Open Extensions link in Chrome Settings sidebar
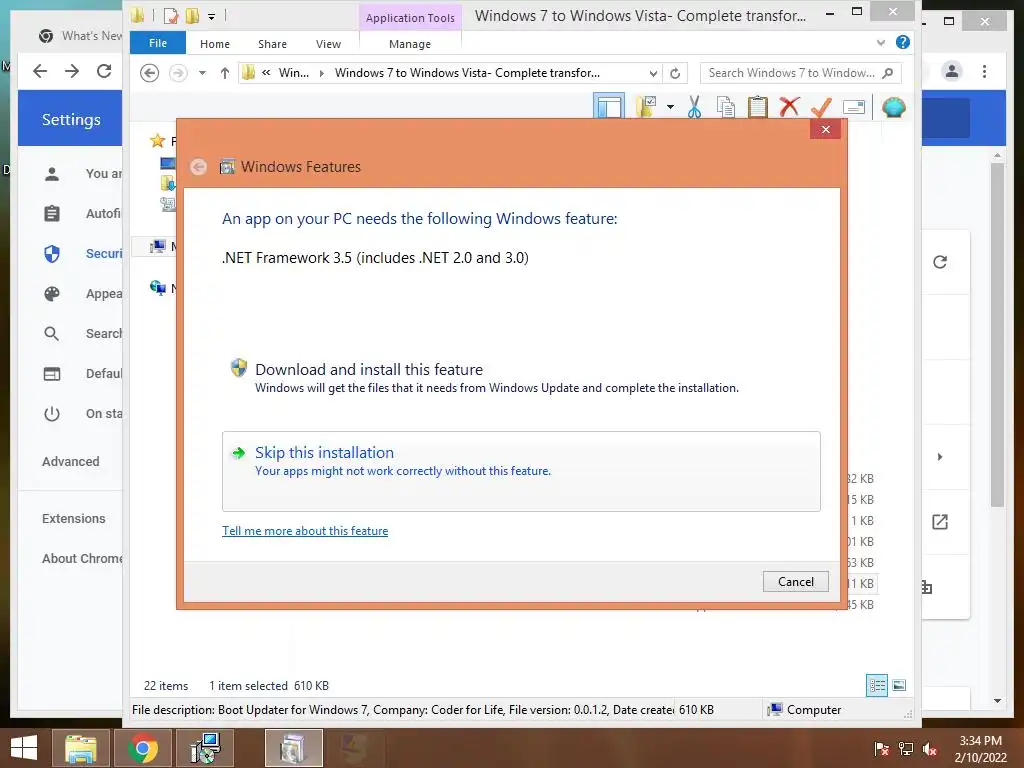This screenshot has width=1024, height=768. pos(73,519)
